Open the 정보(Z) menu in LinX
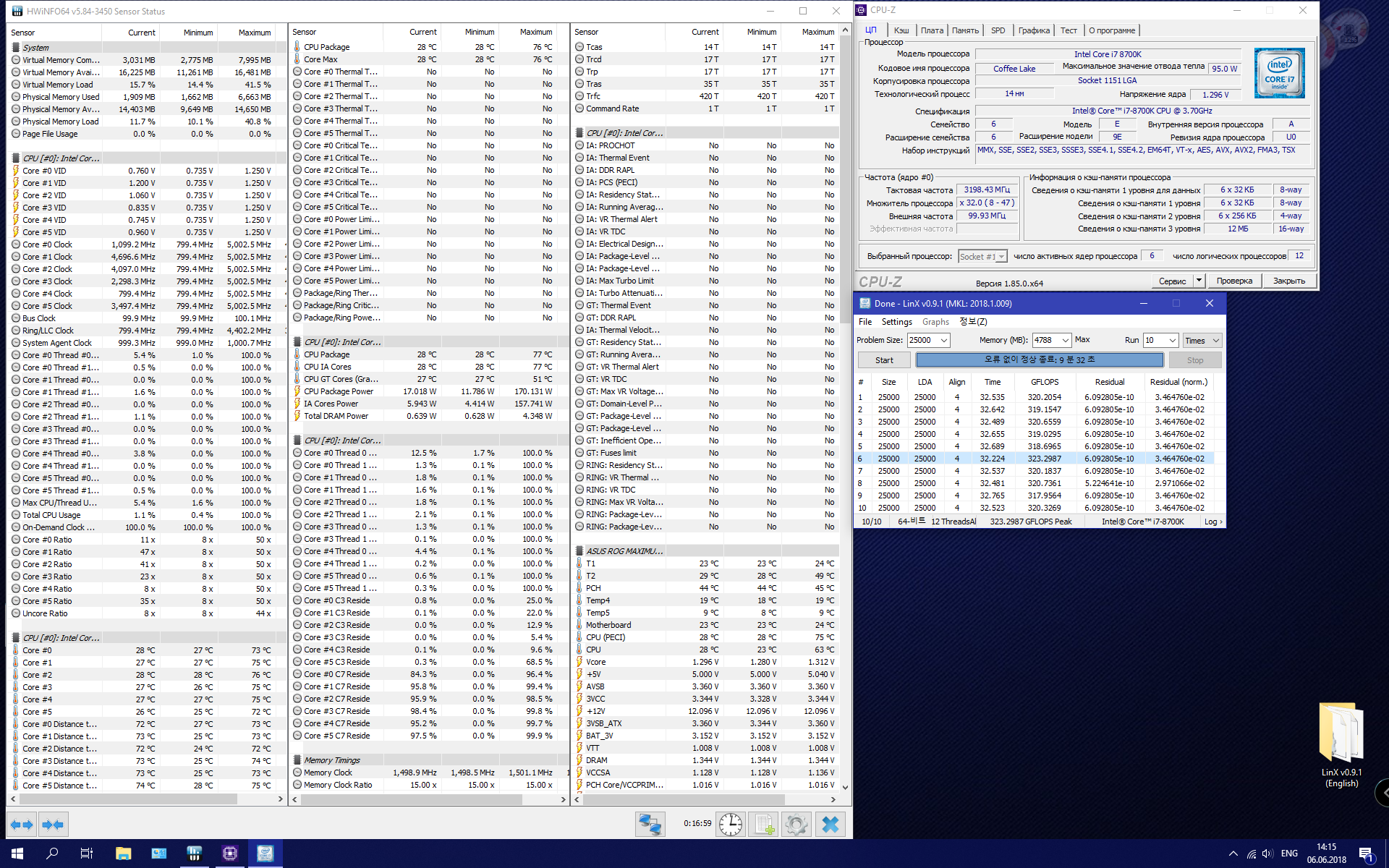 [x=973, y=322]
